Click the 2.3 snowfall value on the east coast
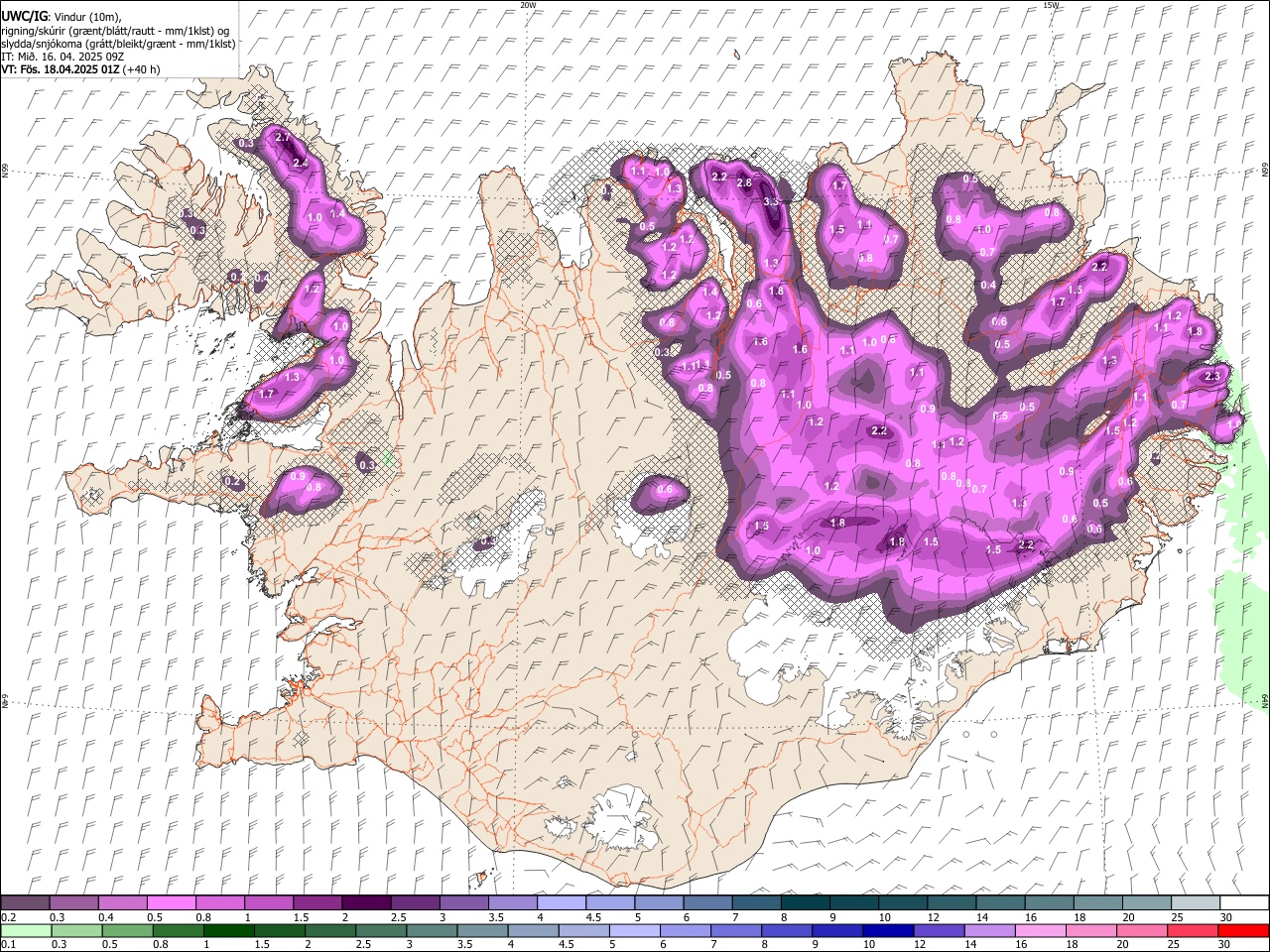This screenshot has width=1270, height=952. click(1211, 377)
